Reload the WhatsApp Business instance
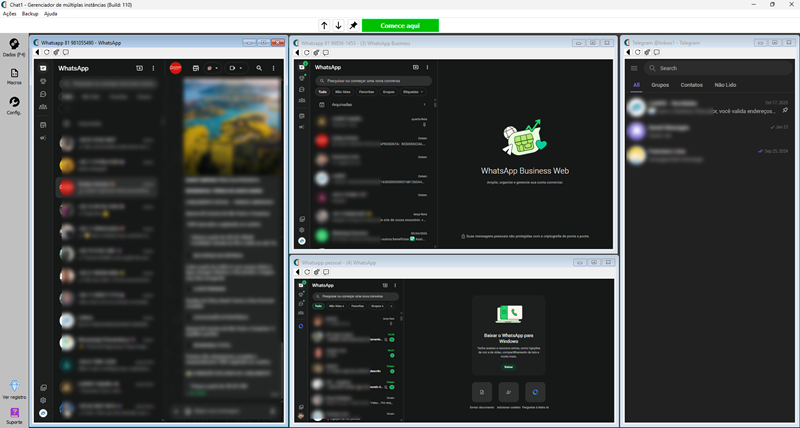This screenshot has height=428, width=800. (x=306, y=52)
